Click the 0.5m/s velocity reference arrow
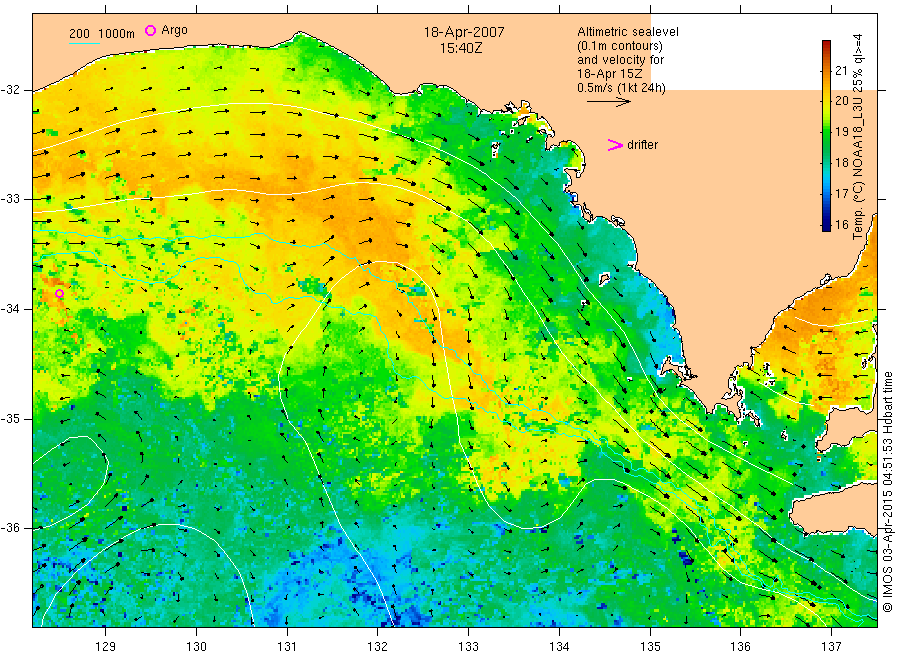Image resolution: width=900 pixels, height=660 pixels. (x=608, y=102)
